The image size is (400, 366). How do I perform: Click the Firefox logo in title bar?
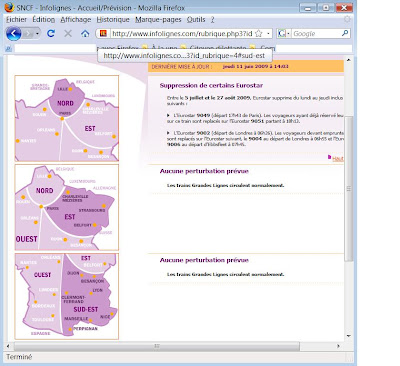(9, 7)
